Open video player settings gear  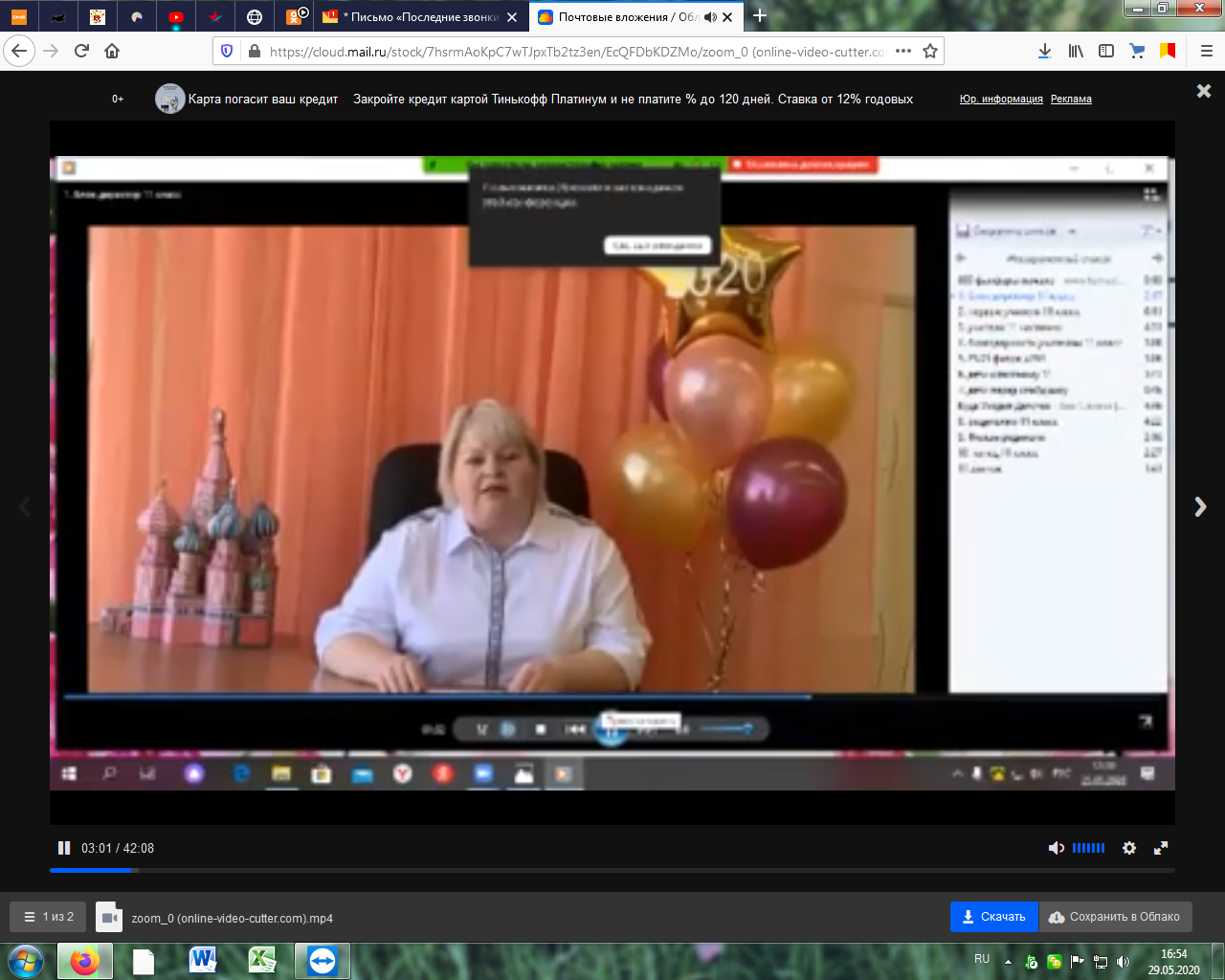tap(1129, 848)
